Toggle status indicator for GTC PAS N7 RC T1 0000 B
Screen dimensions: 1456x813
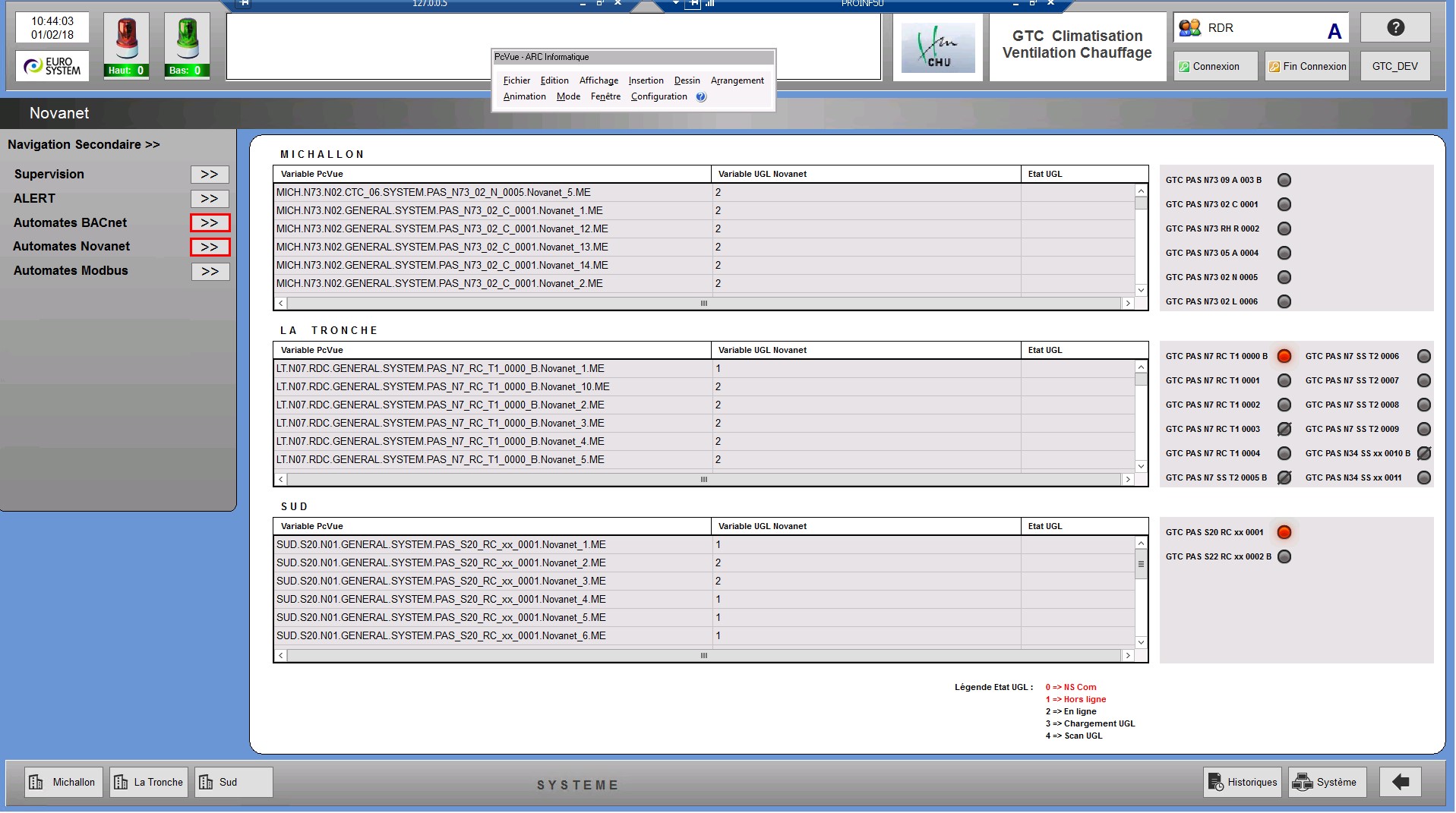1284,356
